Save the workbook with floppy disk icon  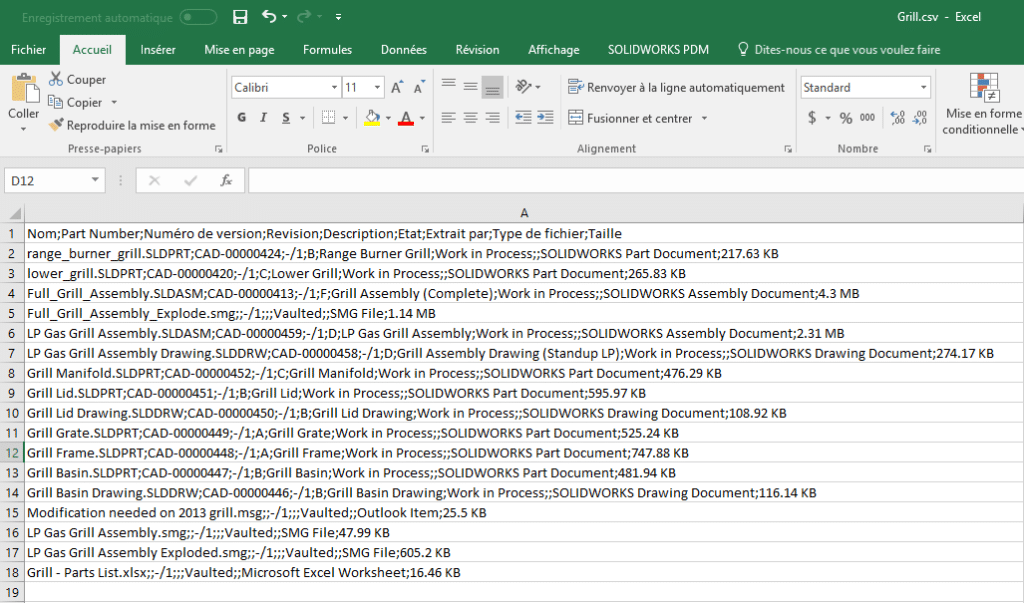pyautogui.click(x=240, y=17)
